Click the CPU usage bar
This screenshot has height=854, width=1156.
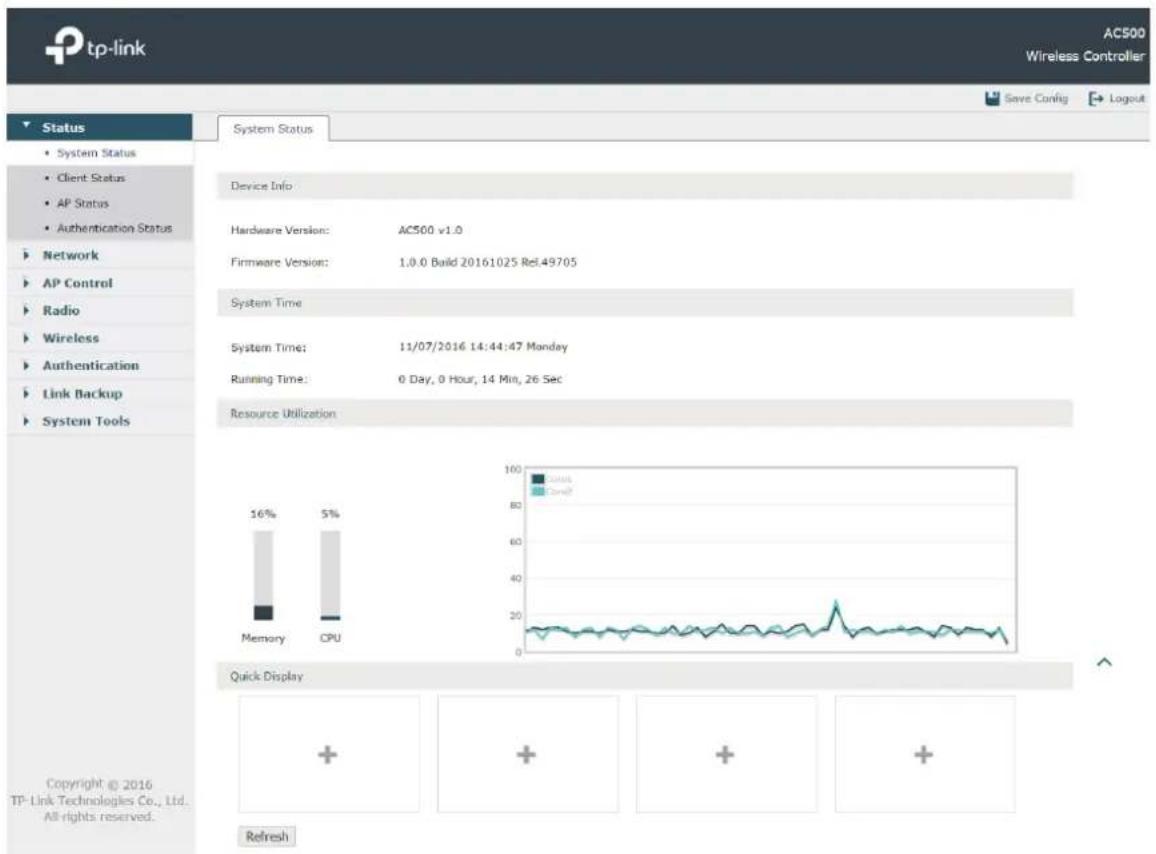(330, 575)
